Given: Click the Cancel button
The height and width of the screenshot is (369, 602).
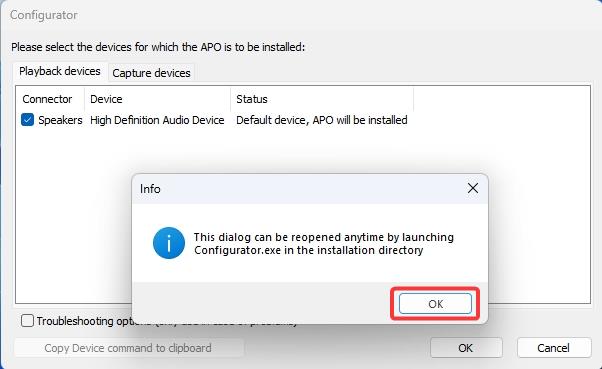Looking at the screenshot, I should coord(553,348).
